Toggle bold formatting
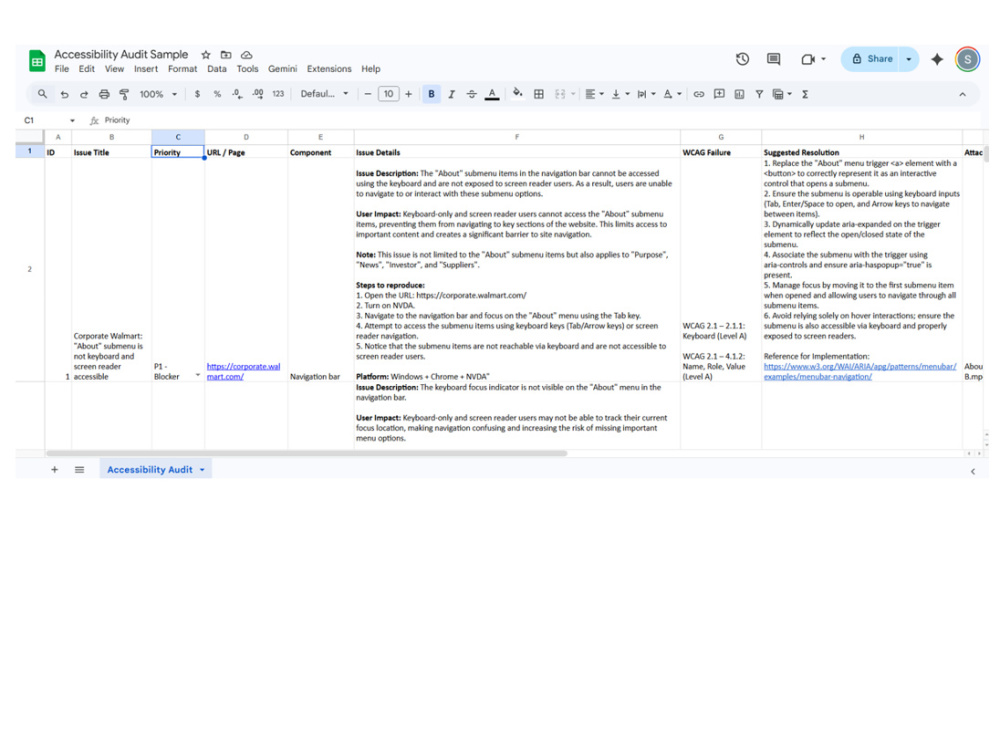Screen dimensions: 1000x750 pyautogui.click(x=431, y=94)
